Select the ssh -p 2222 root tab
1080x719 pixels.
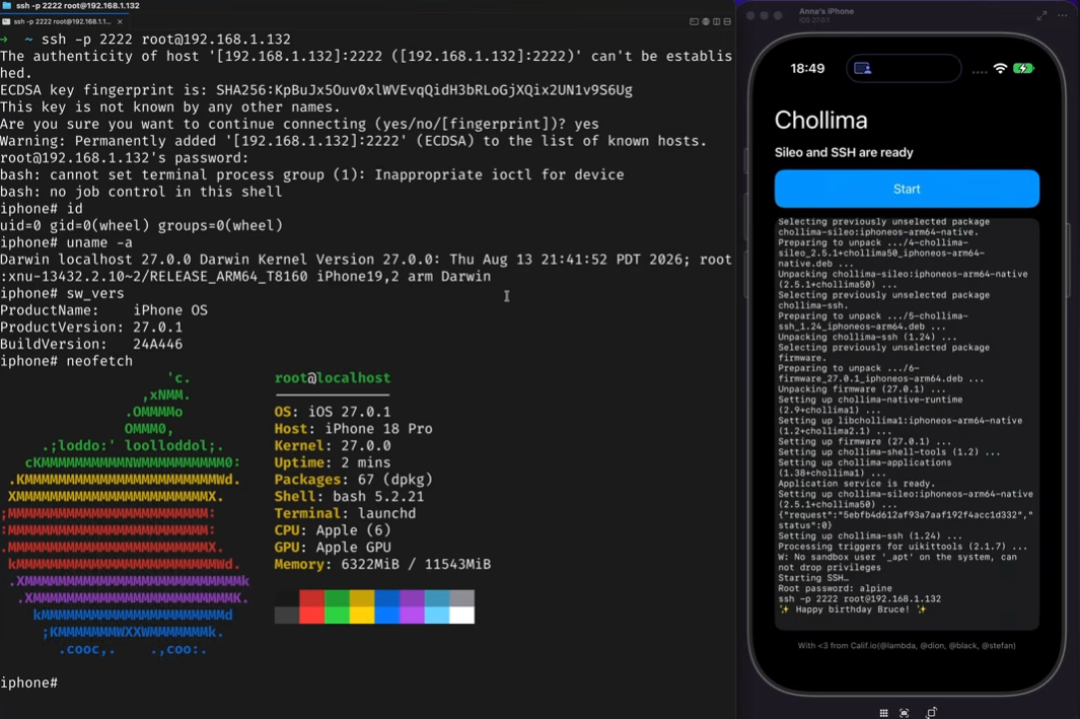tap(64, 22)
